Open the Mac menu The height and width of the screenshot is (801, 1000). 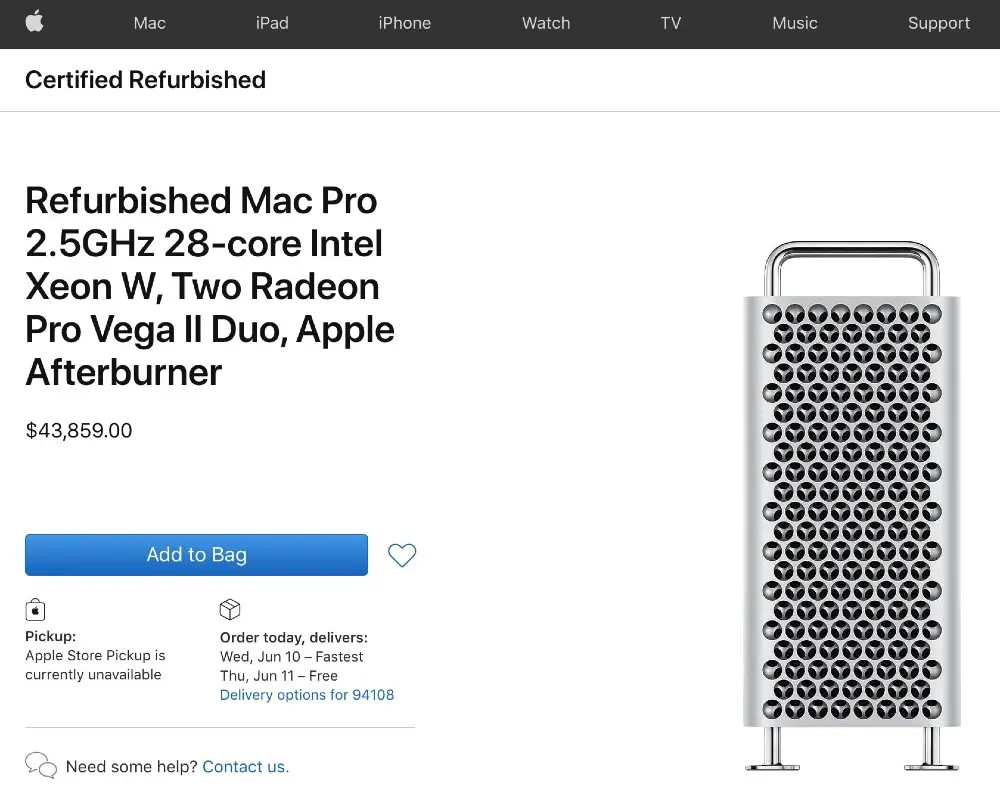coord(149,24)
